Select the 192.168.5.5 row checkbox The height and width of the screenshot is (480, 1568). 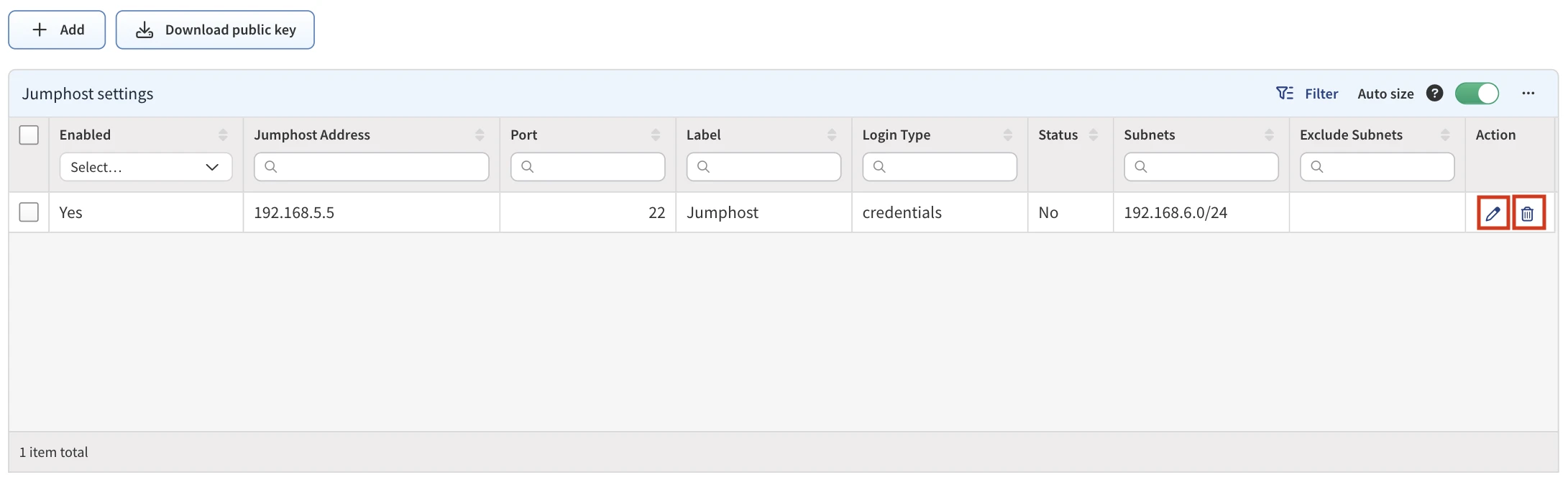(x=29, y=212)
